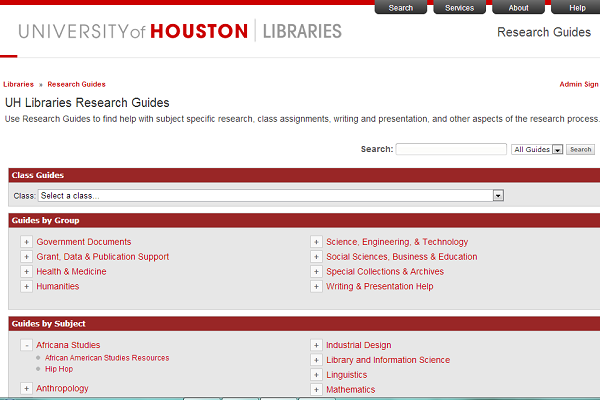Open the Health & Medicine link
Screen dimensions: 600x400
click(x=71, y=271)
